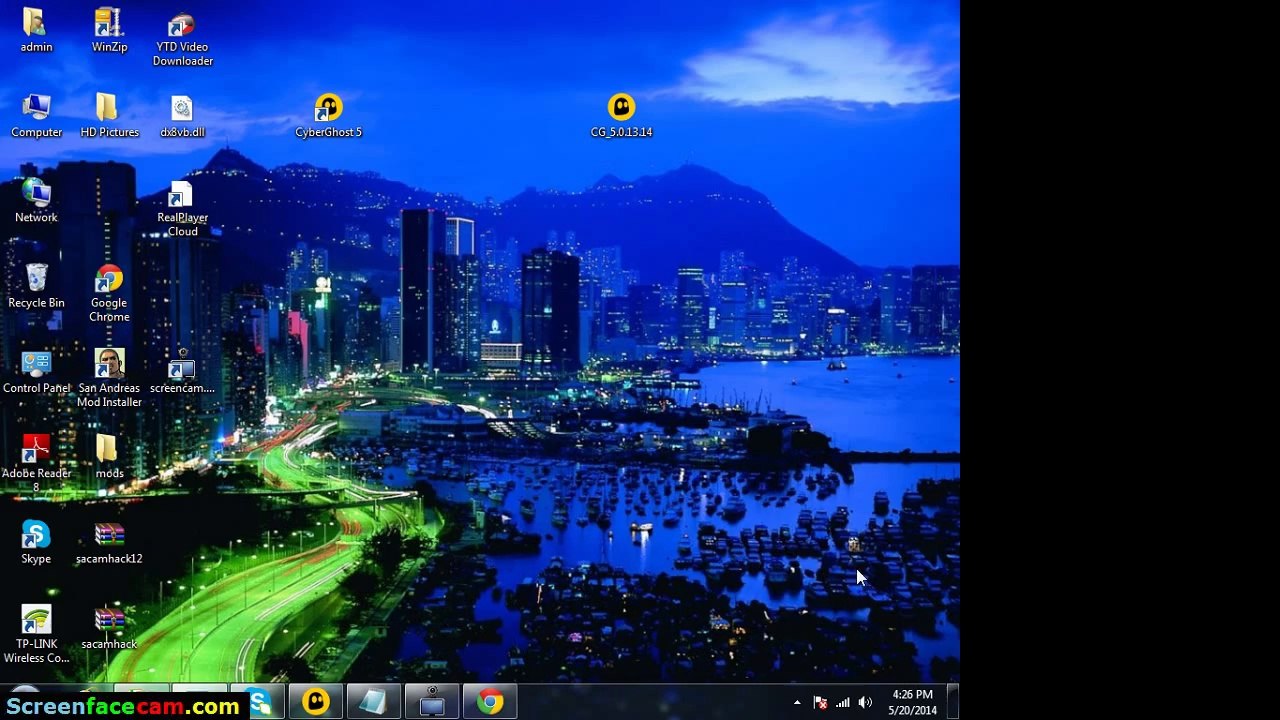1280x720 pixels.
Task: Show hidden system tray icons
Action: [x=797, y=703]
